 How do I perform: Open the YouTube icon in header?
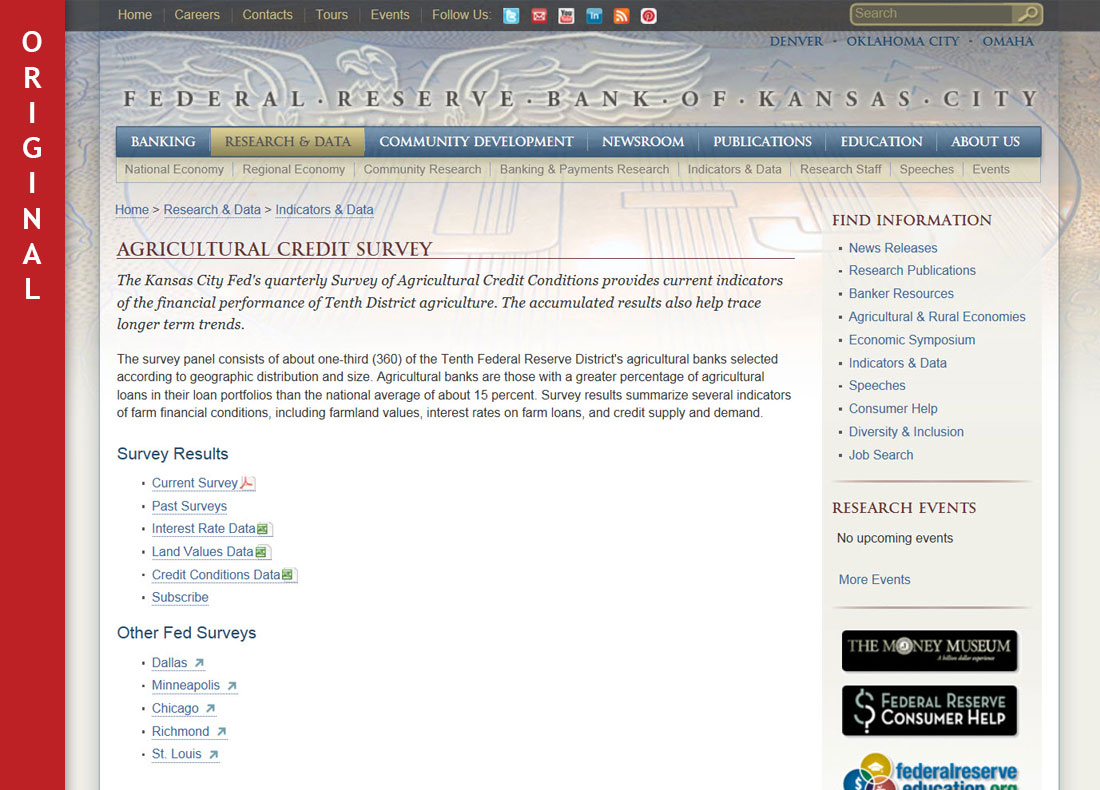coord(566,15)
